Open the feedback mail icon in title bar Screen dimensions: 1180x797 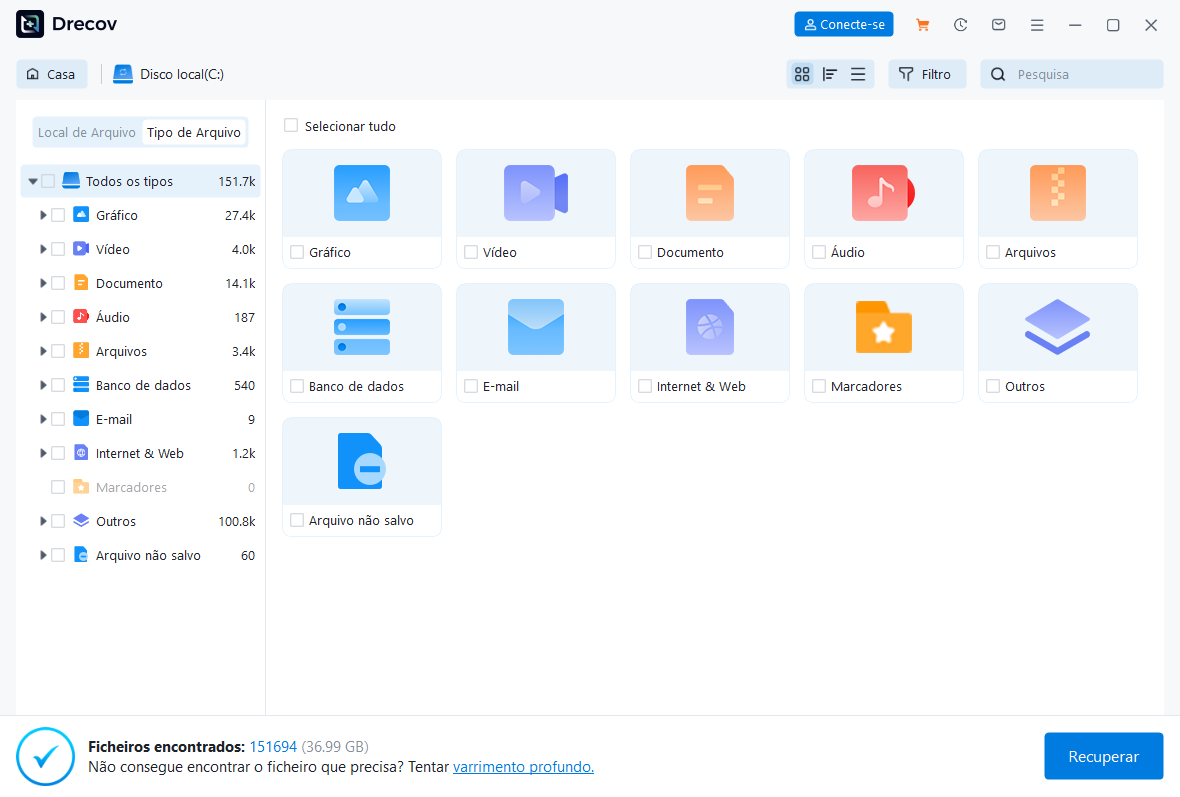point(999,25)
